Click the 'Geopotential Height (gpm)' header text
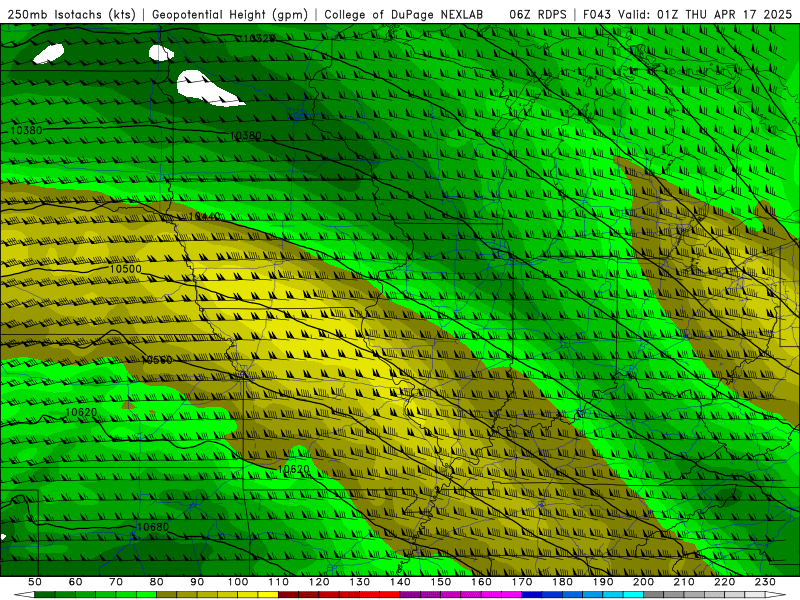The image size is (800, 600). pos(230,14)
